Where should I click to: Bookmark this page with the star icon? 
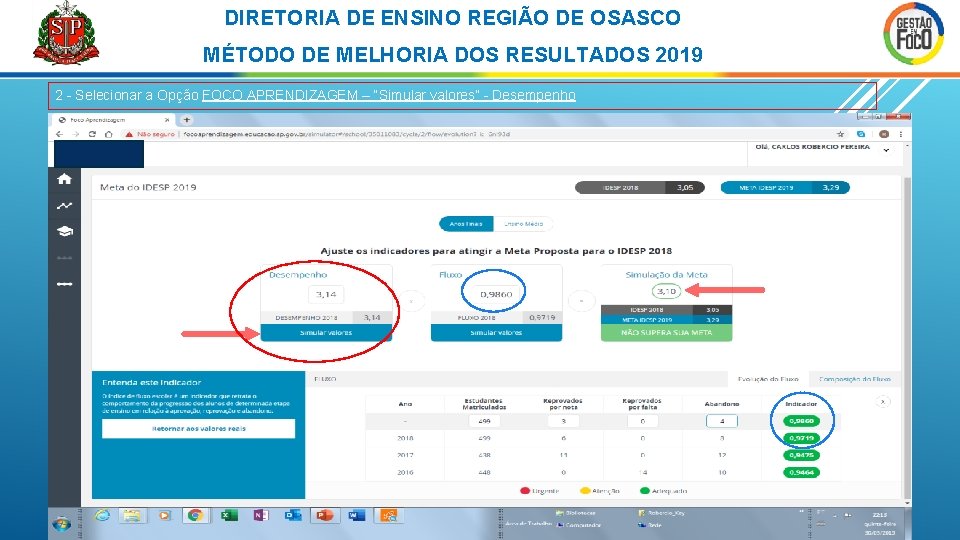(840, 134)
